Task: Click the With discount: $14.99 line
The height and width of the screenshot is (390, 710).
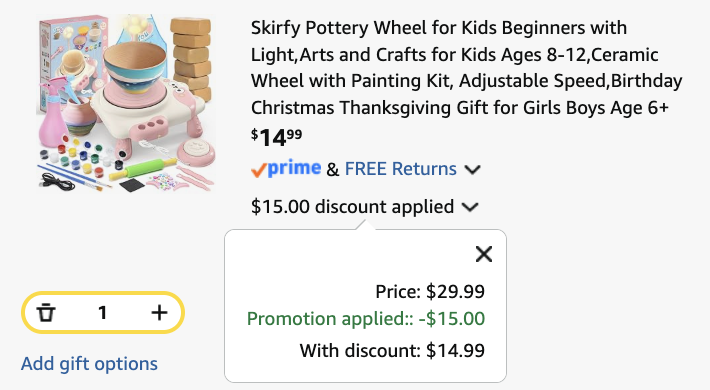Action: click(x=392, y=351)
